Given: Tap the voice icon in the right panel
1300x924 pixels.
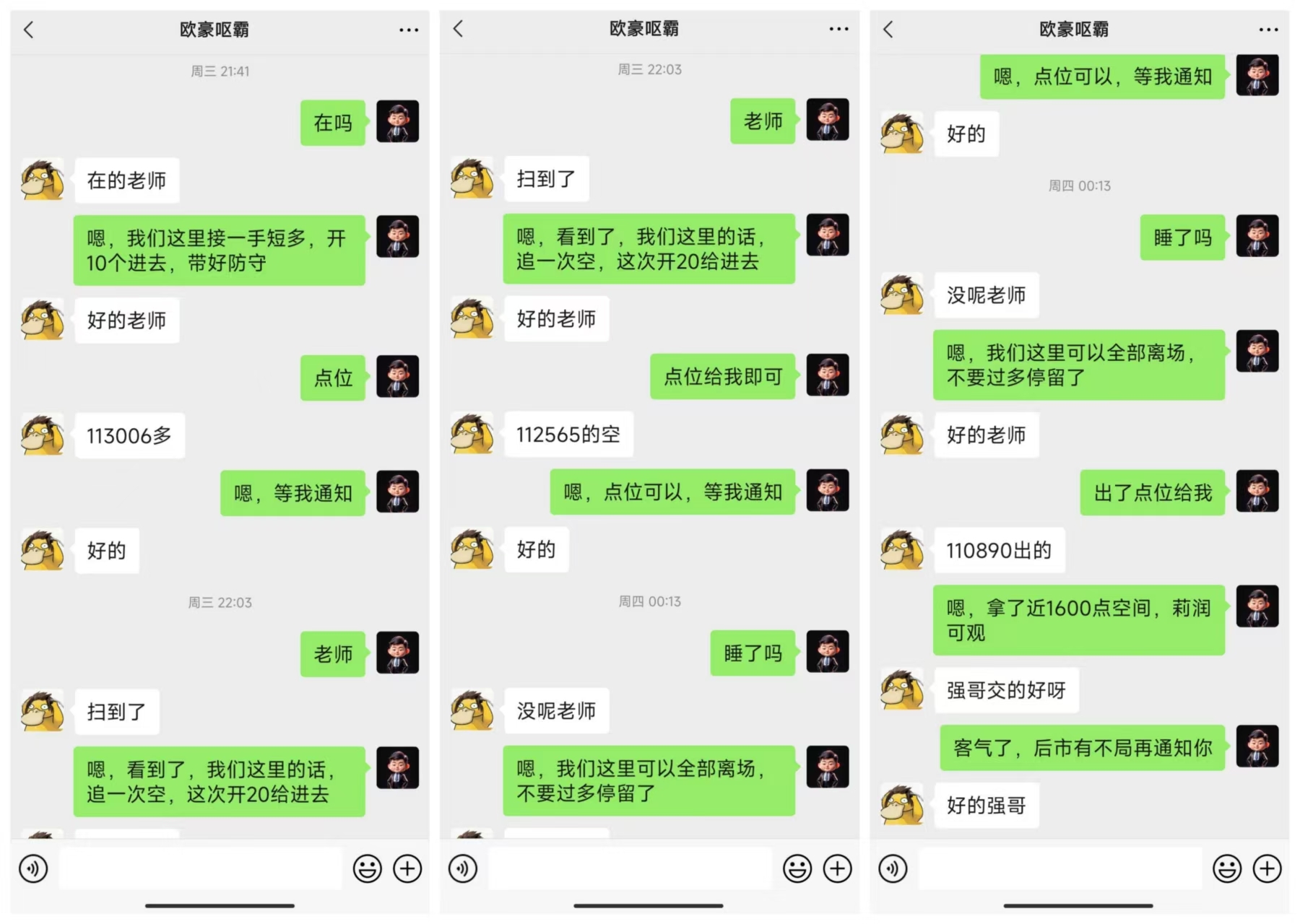Looking at the screenshot, I should [893, 868].
